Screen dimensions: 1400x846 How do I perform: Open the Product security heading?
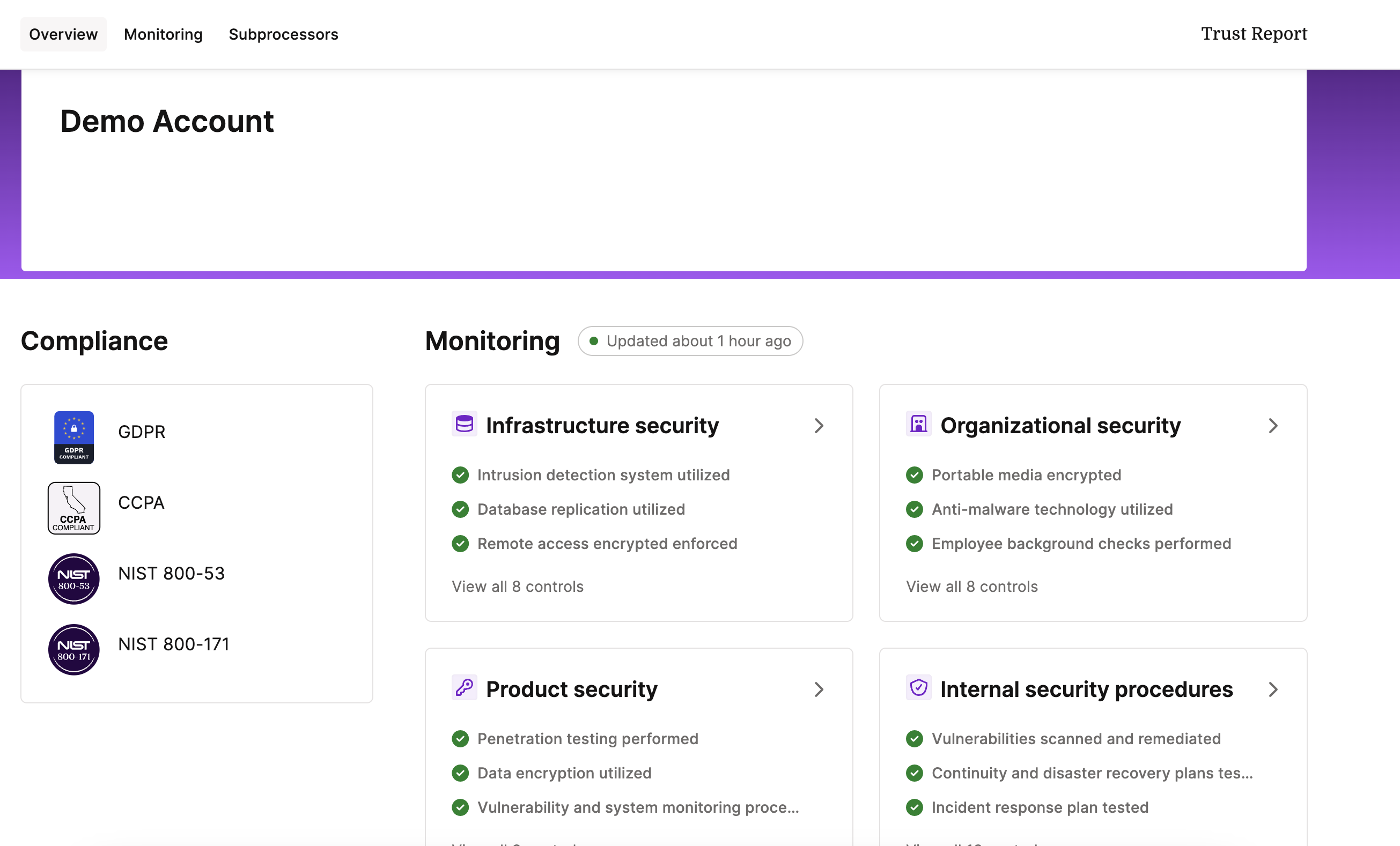click(x=572, y=689)
